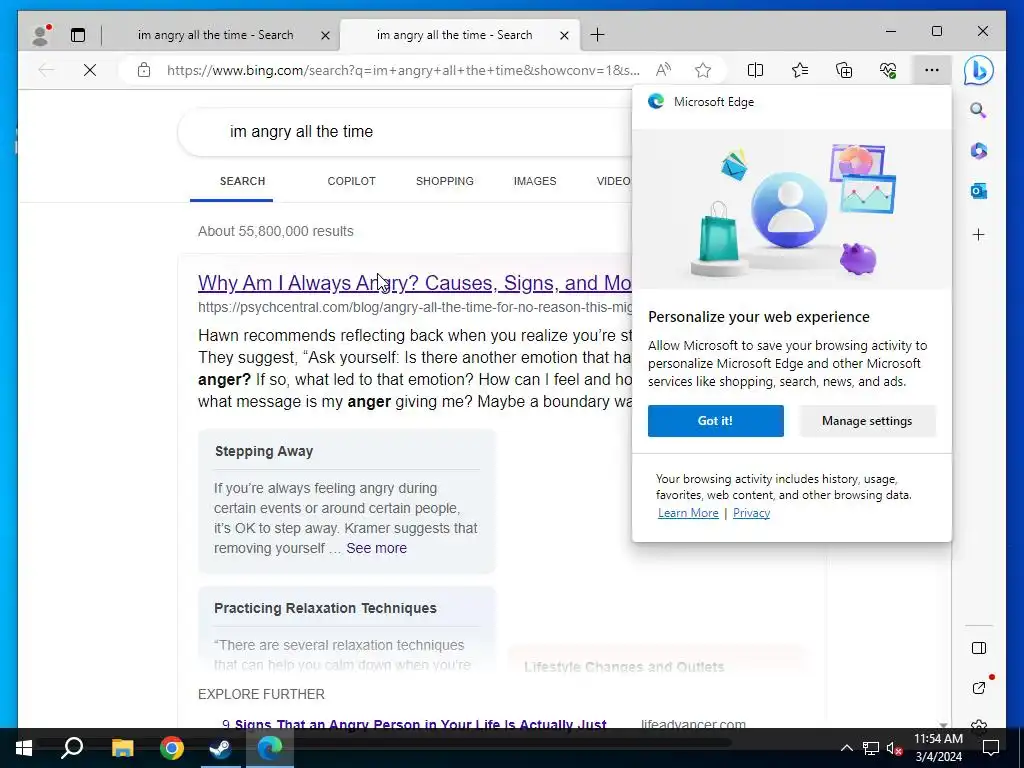The height and width of the screenshot is (768, 1024).
Task: Open File Explorer from taskbar
Action: click(x=122, y=748)
